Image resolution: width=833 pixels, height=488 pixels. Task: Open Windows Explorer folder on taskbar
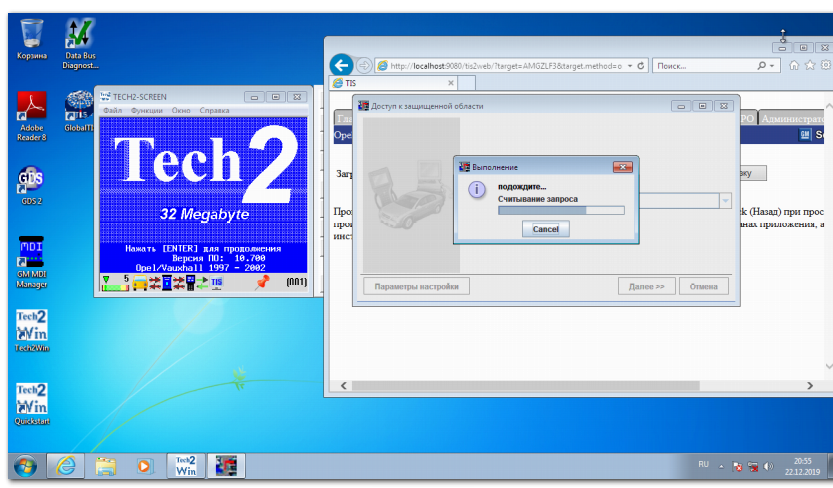pyautogui.click(x=105, y=466)
